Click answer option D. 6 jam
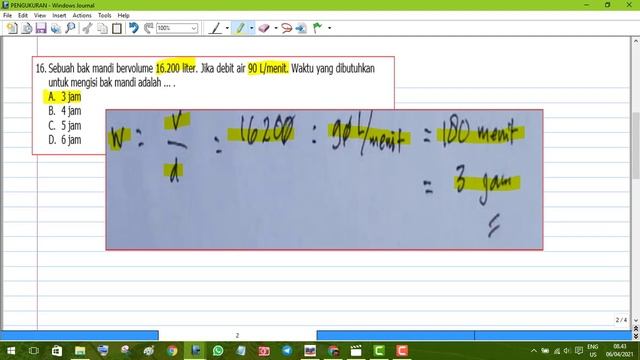The height and width of the screenshot is (360, 640). click(64, 140)
